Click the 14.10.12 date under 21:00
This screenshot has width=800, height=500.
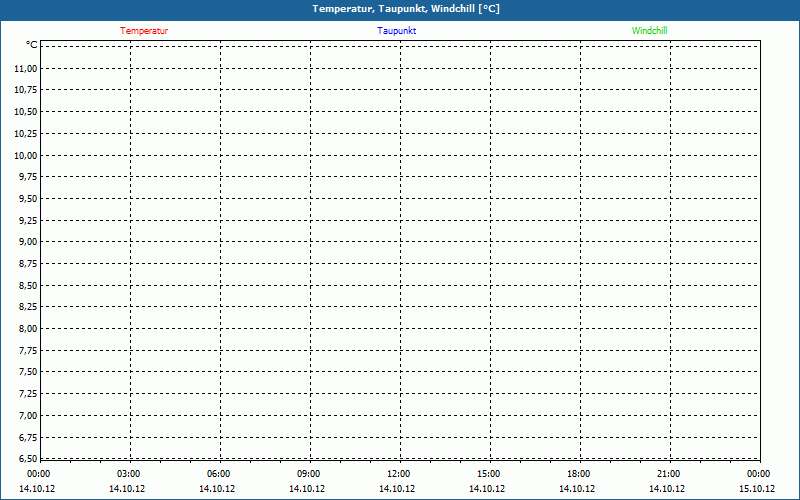point(667,489)
